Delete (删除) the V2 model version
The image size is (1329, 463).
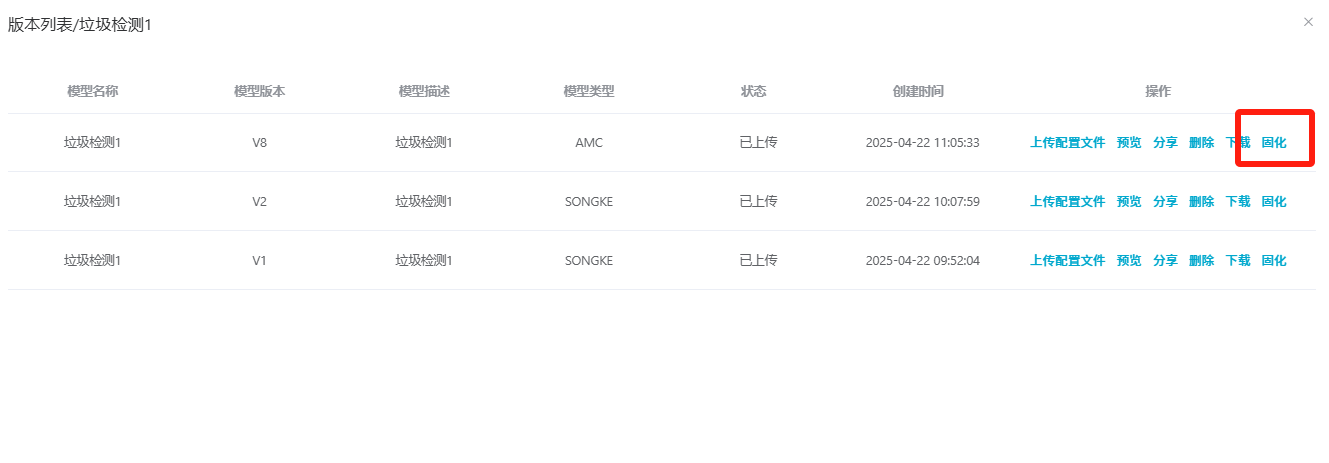click(1201, 202)
